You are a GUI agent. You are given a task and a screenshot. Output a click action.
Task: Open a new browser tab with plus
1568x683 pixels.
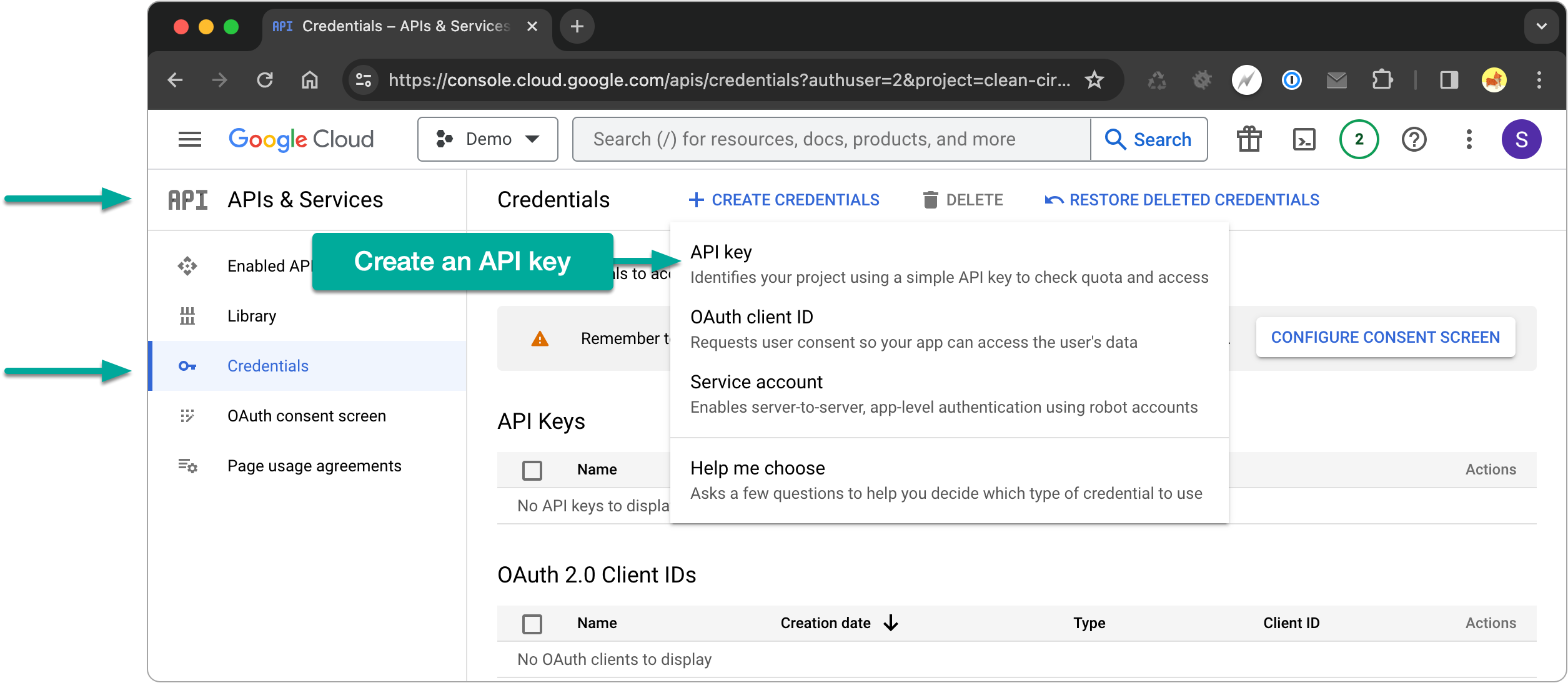(577, 26)
